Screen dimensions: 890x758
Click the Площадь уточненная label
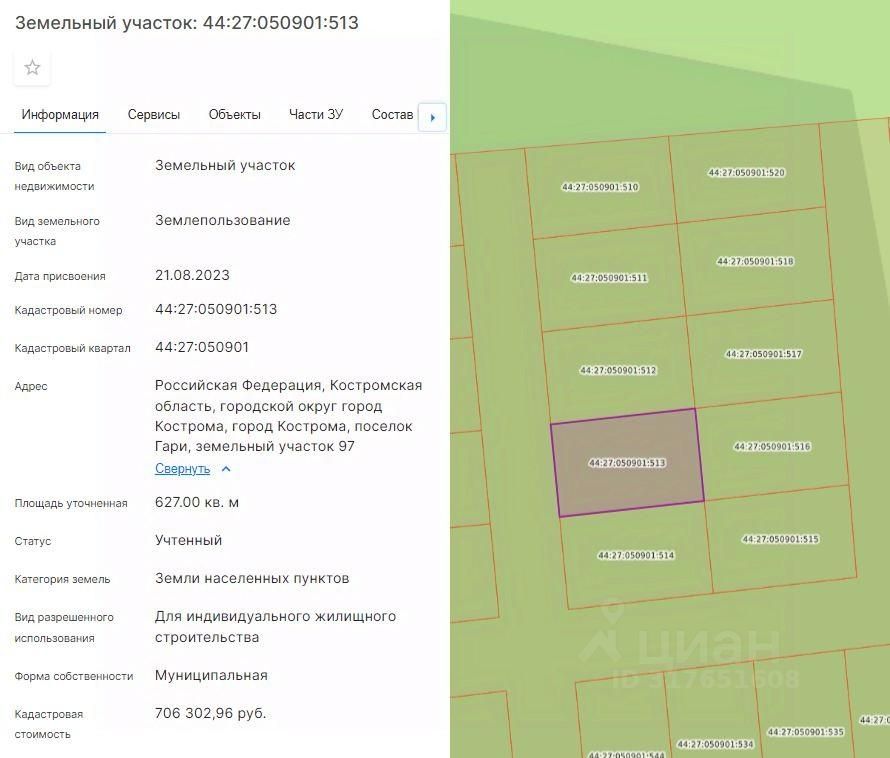(71, 504)
